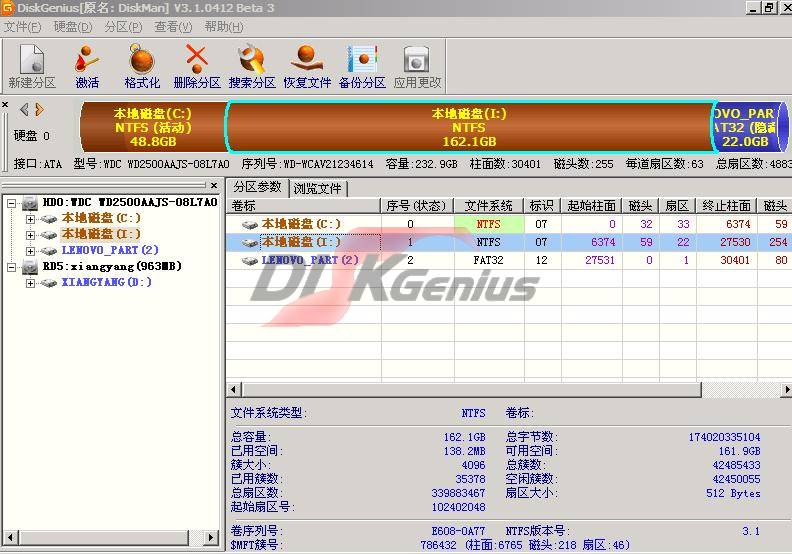The width and height of the screenshot is (792, 554).
Task: Click the HD0 hard disk icon in tree
Action: click(x=30, y=203)
